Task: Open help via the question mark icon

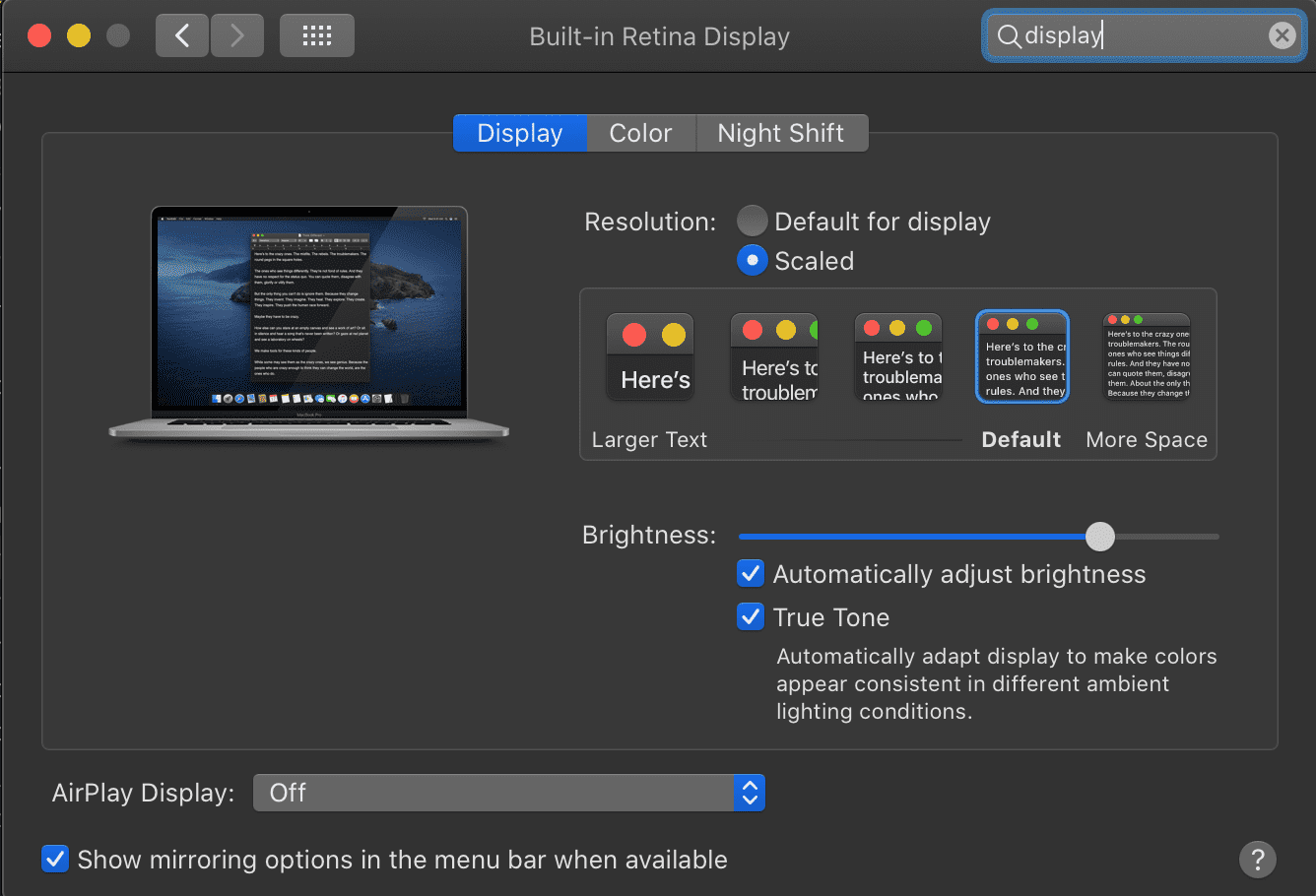Action: coord(1258,860)
